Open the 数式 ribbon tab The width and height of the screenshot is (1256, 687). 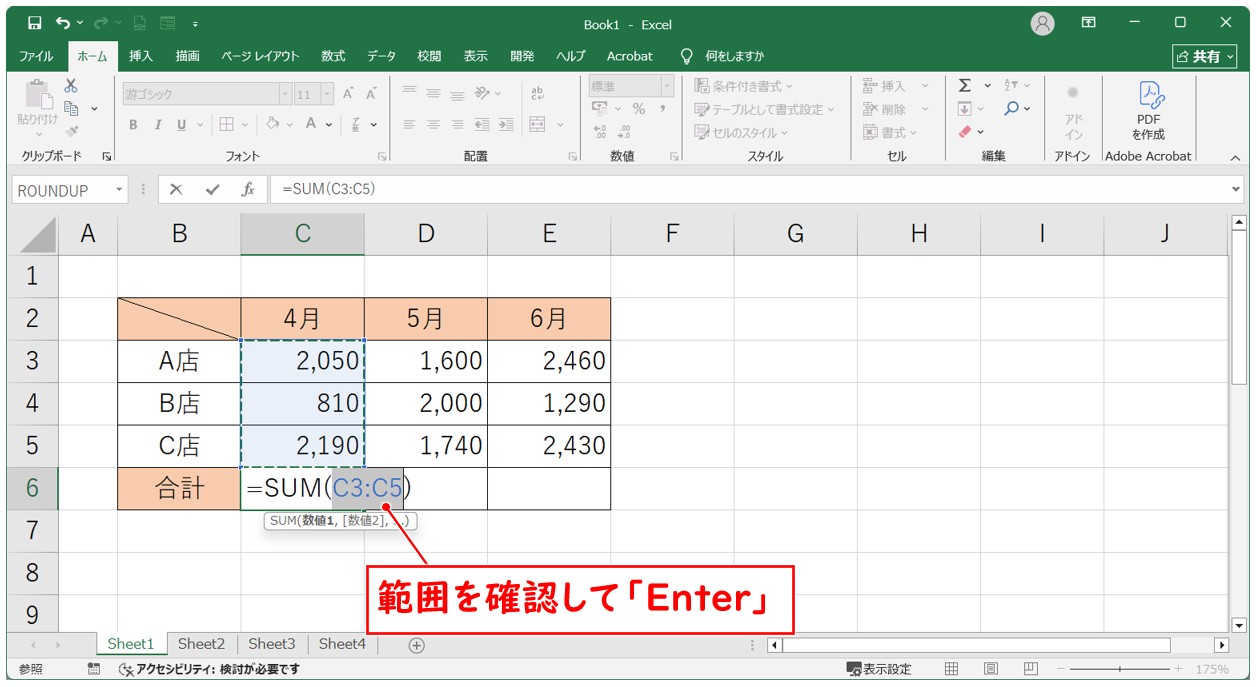click(x=333, y=56)
